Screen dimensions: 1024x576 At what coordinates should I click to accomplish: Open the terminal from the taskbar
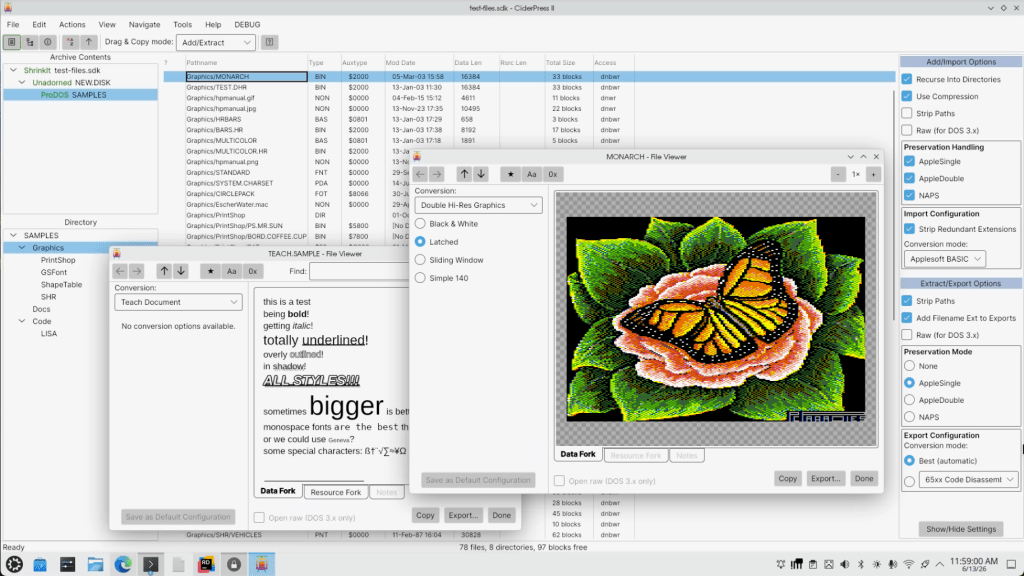tap(151, 564)
